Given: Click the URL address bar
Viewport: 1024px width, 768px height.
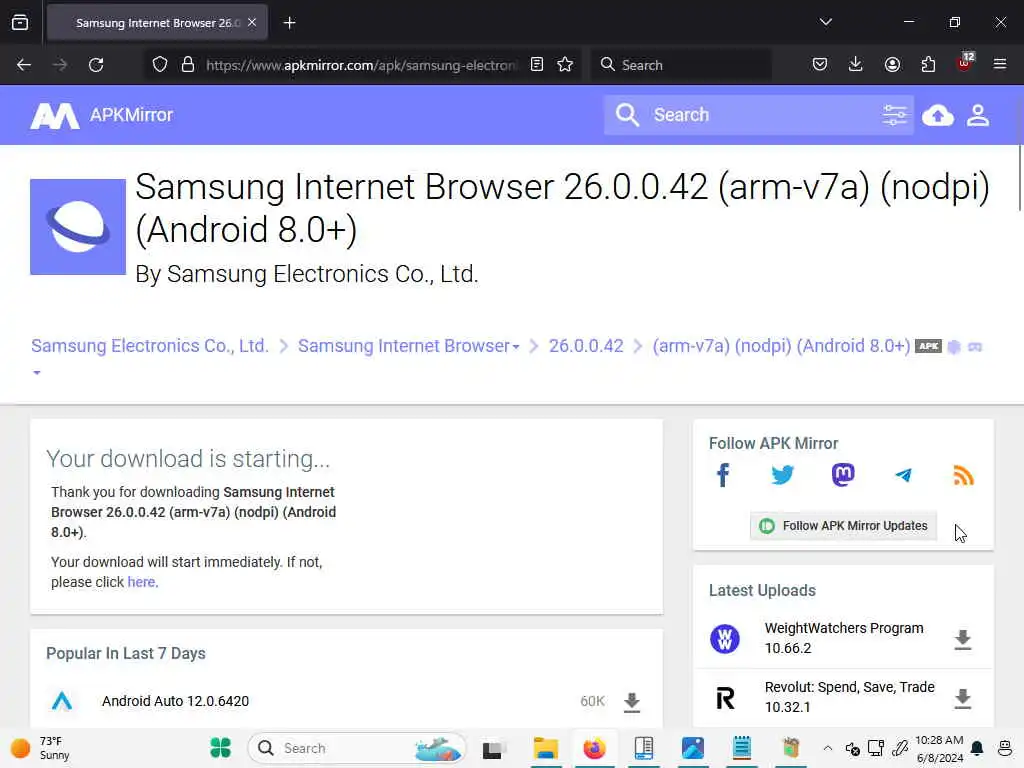Looking at the screenshot, I should click(x=362, y=65).
